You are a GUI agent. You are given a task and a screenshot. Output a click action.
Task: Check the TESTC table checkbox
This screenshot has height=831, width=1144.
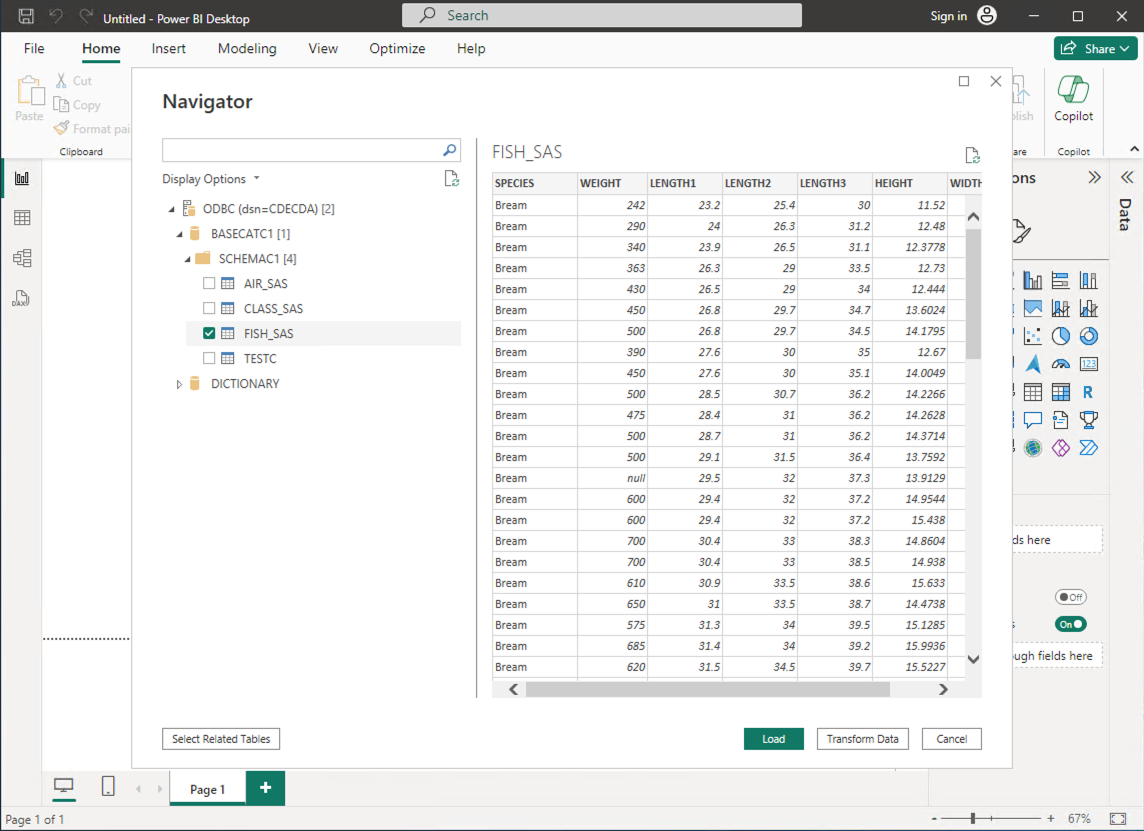[x=209, y=359]
